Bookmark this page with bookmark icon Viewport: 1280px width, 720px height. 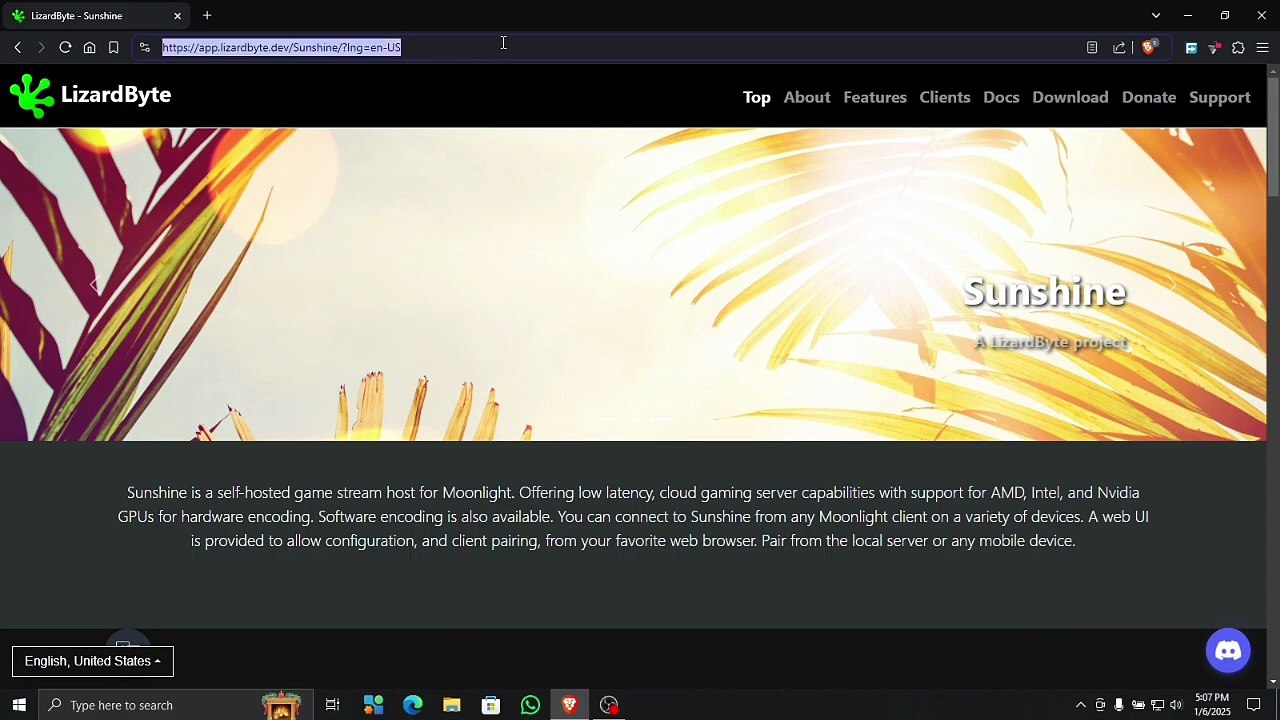click(113, 47)
